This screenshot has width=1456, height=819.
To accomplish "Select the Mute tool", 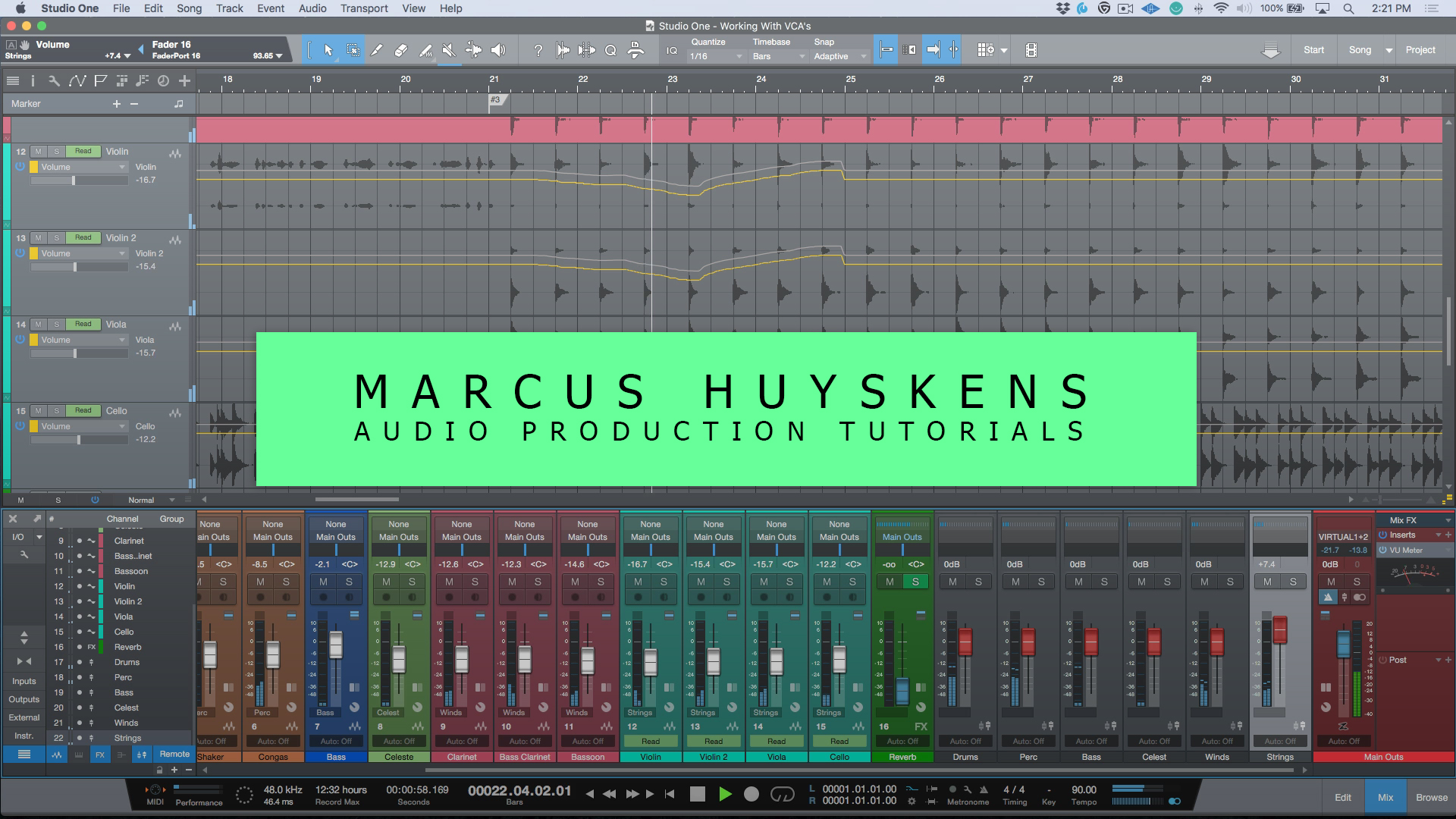I will 449,50.
